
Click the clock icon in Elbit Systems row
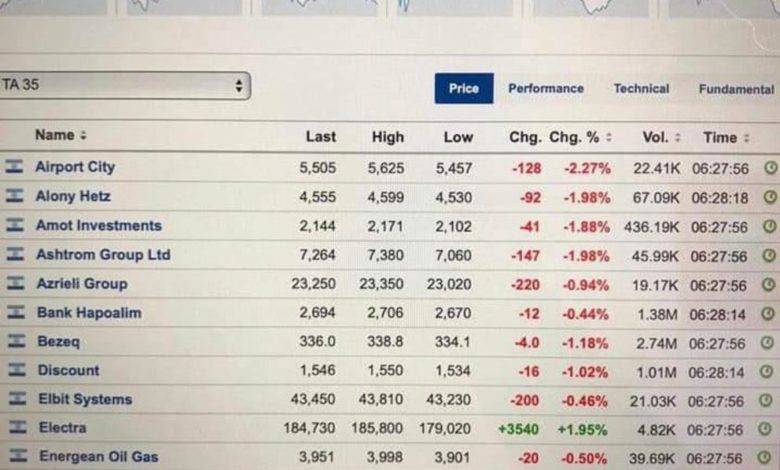coord(769,400)
